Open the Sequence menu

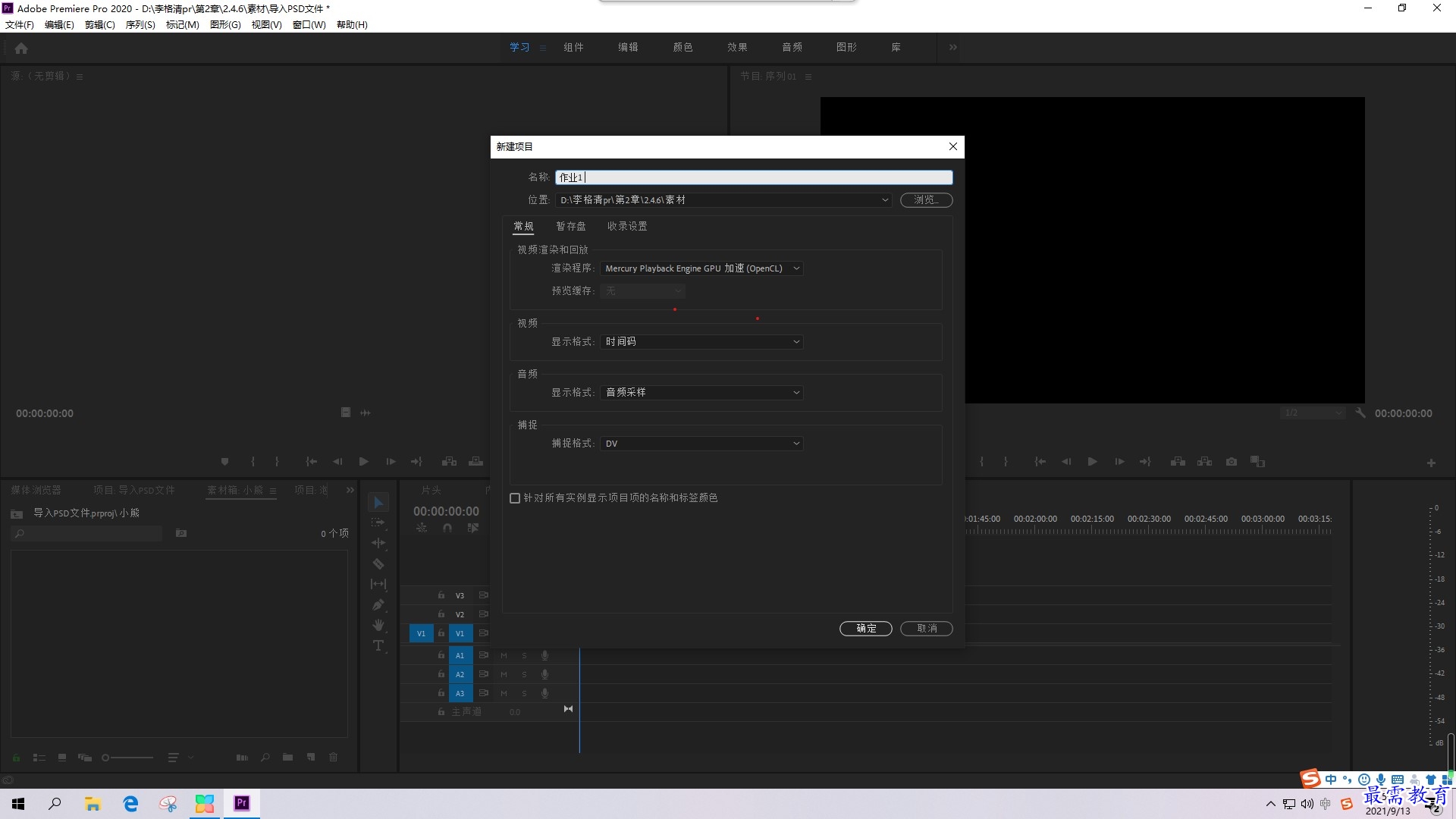140,24
